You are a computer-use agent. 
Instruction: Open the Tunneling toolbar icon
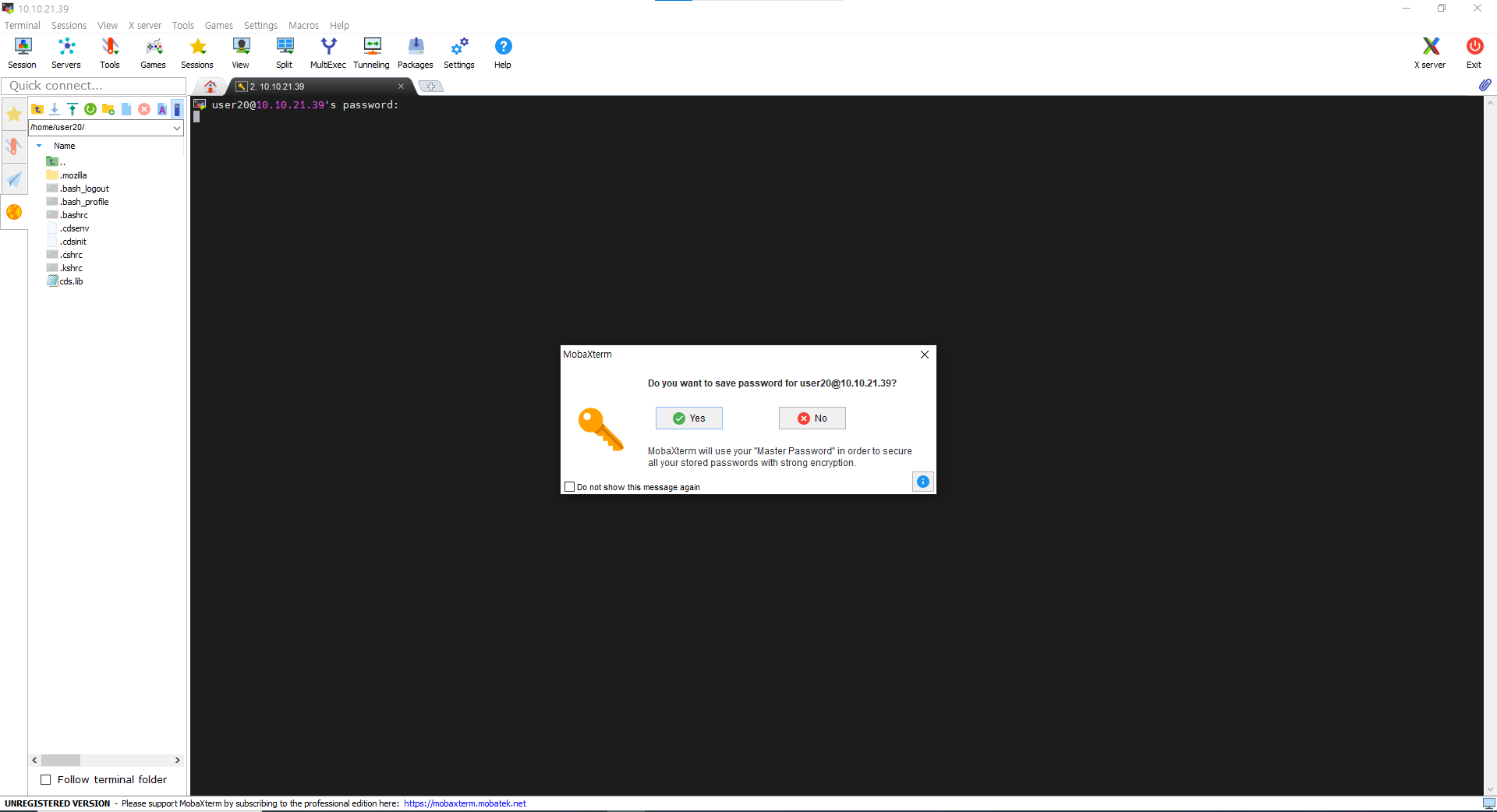click(372, 53)
